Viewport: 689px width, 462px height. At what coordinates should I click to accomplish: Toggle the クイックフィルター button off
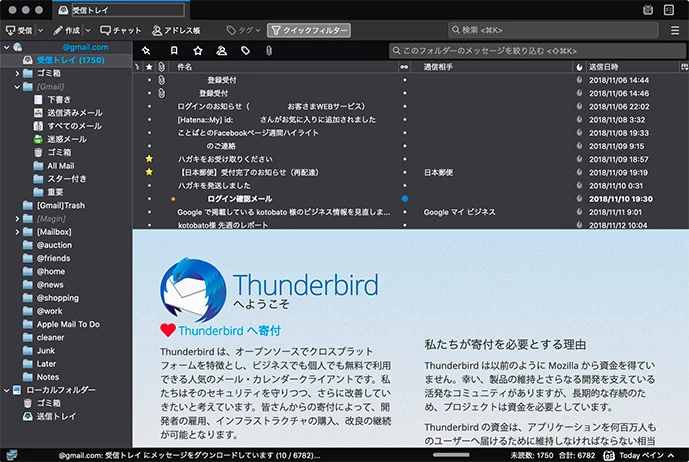coord(309,31)
